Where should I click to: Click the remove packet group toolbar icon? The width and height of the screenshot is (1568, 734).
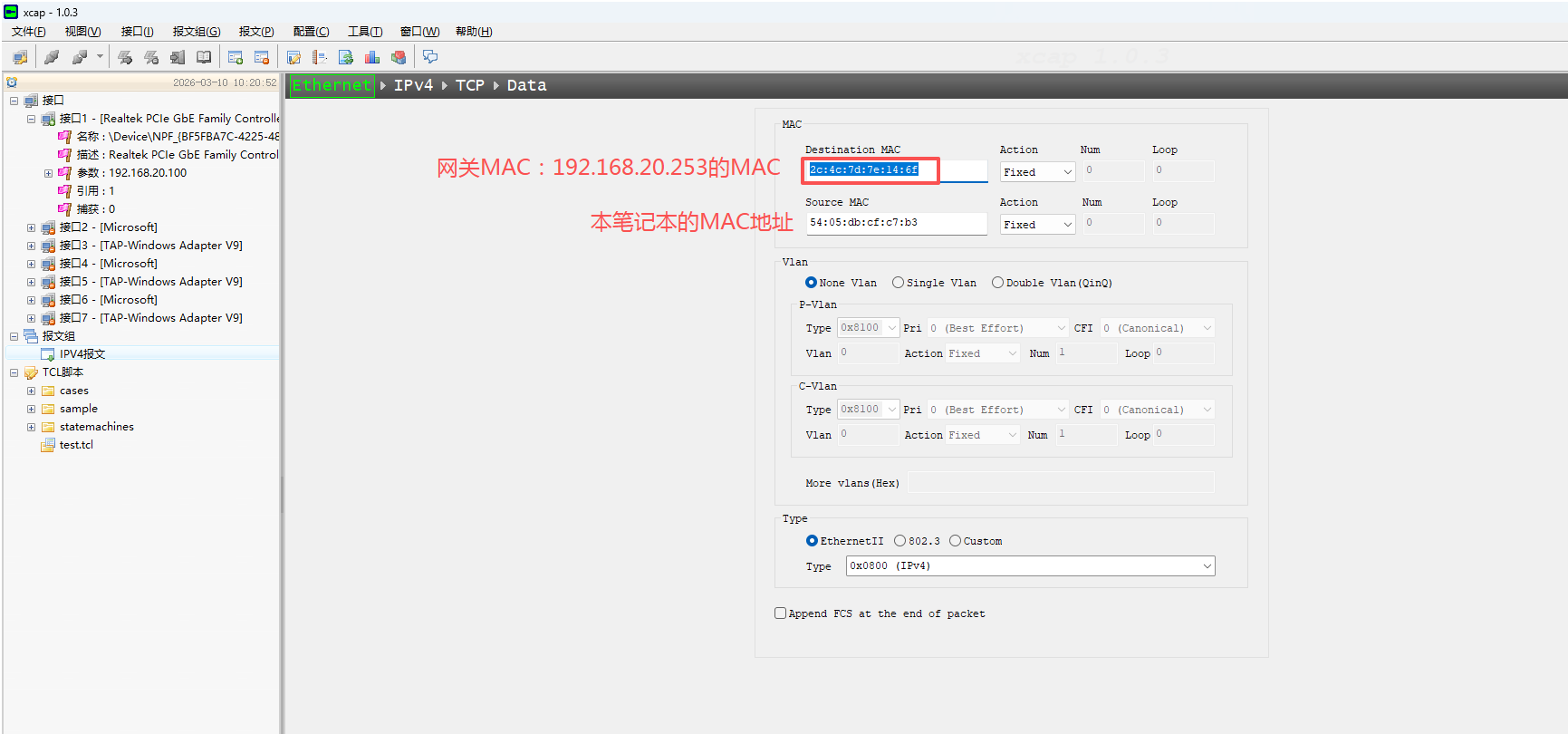(262, 57)
